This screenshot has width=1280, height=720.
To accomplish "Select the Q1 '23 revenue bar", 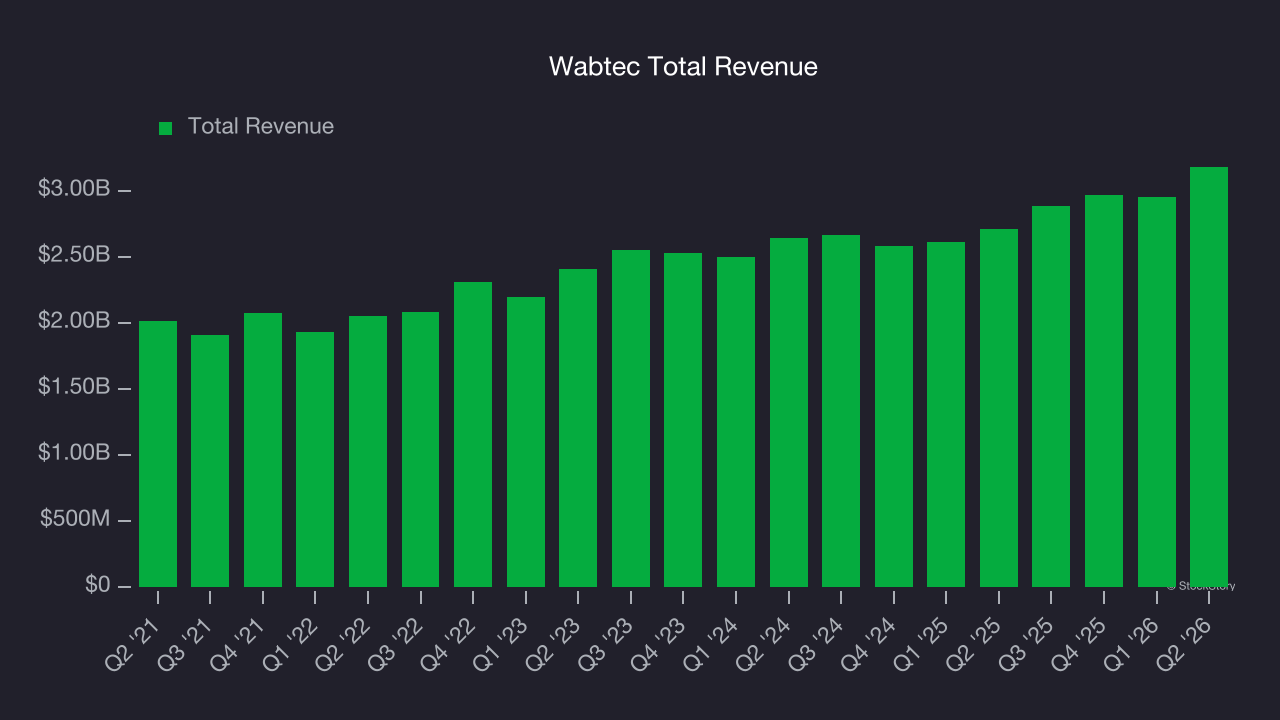I will point(526,442).
